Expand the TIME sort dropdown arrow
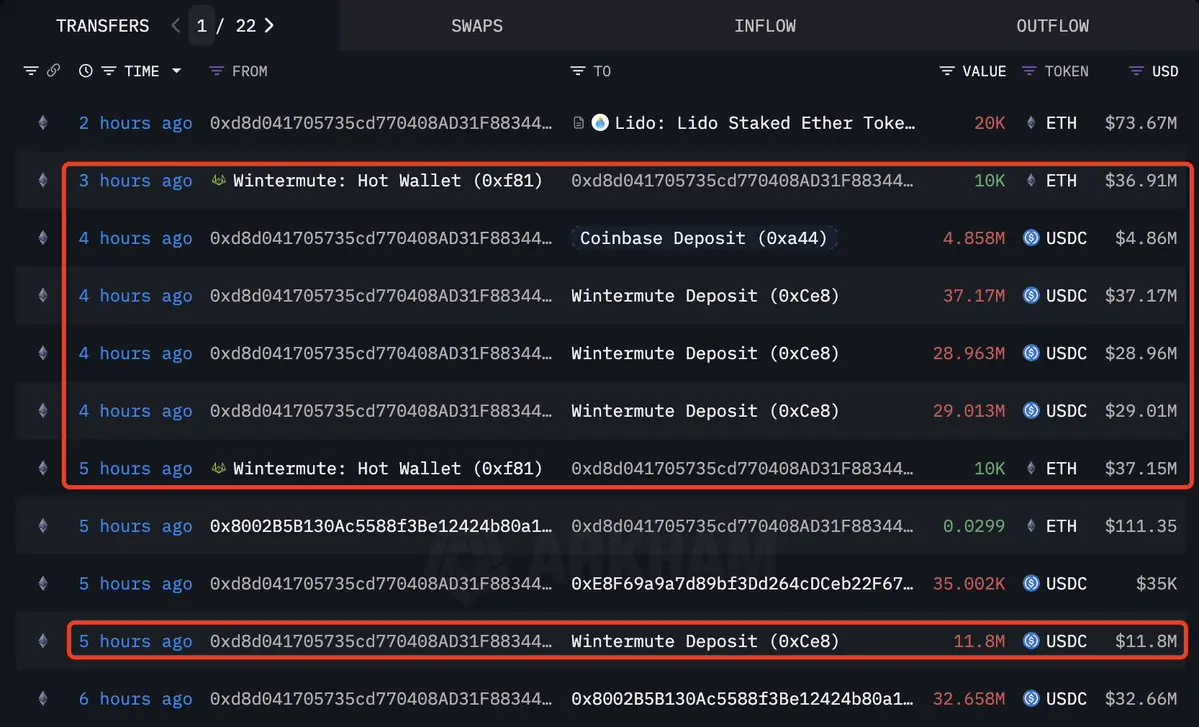Image resolution: width=1199 pixels, height=727 pixels. [x=177, y=71]
